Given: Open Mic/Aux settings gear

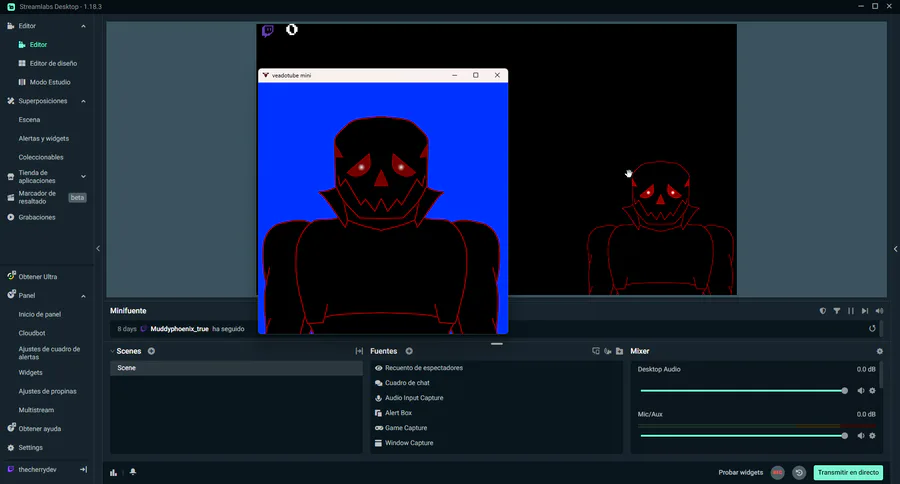Looking at the screenshot, I should (872, 436).
